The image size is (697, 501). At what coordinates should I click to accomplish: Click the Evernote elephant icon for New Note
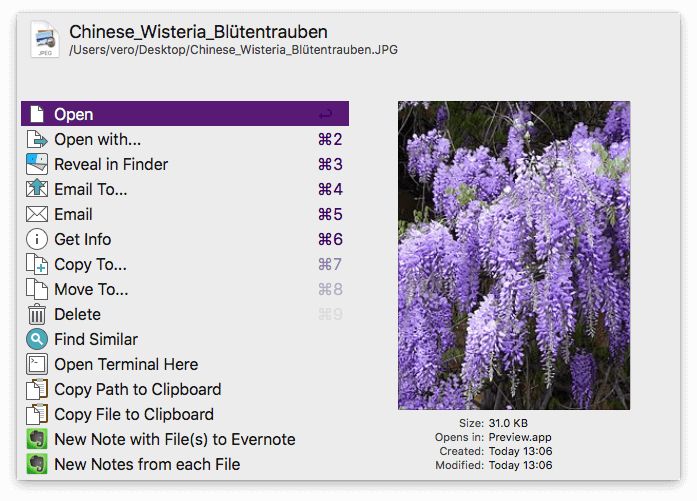[37, 440]
